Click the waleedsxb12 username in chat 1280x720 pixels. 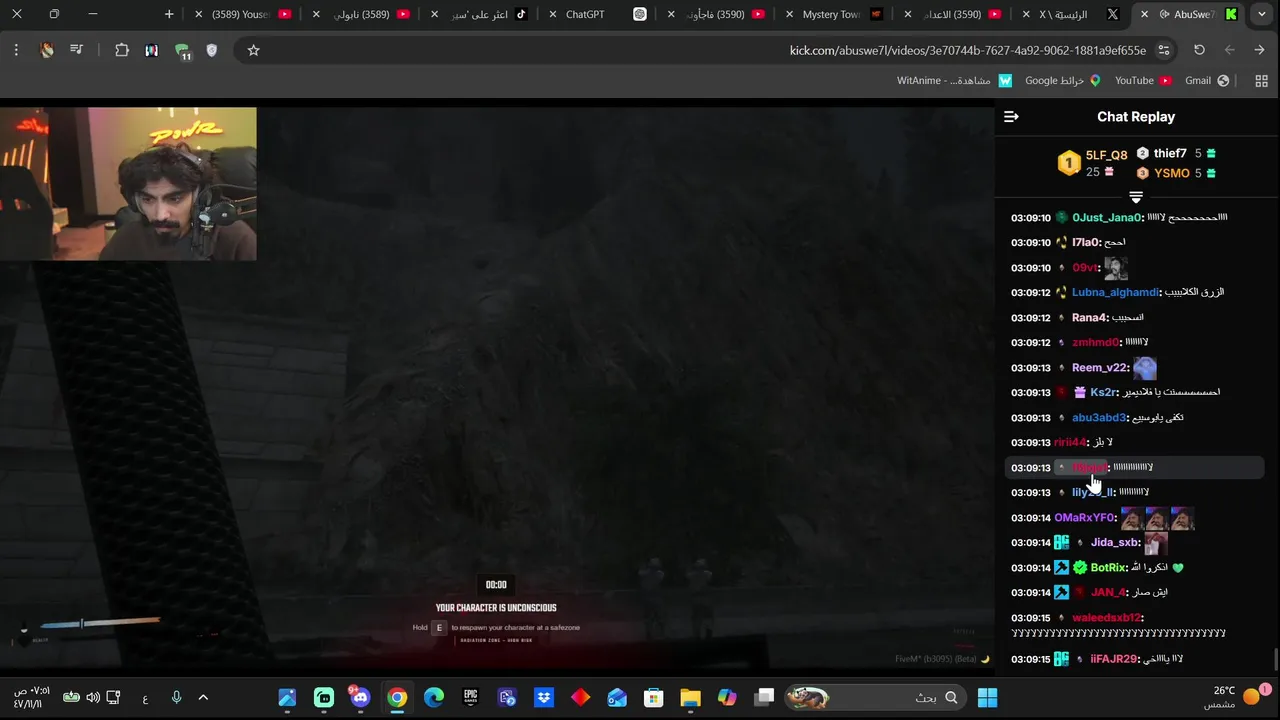(x=1107, y=618)
